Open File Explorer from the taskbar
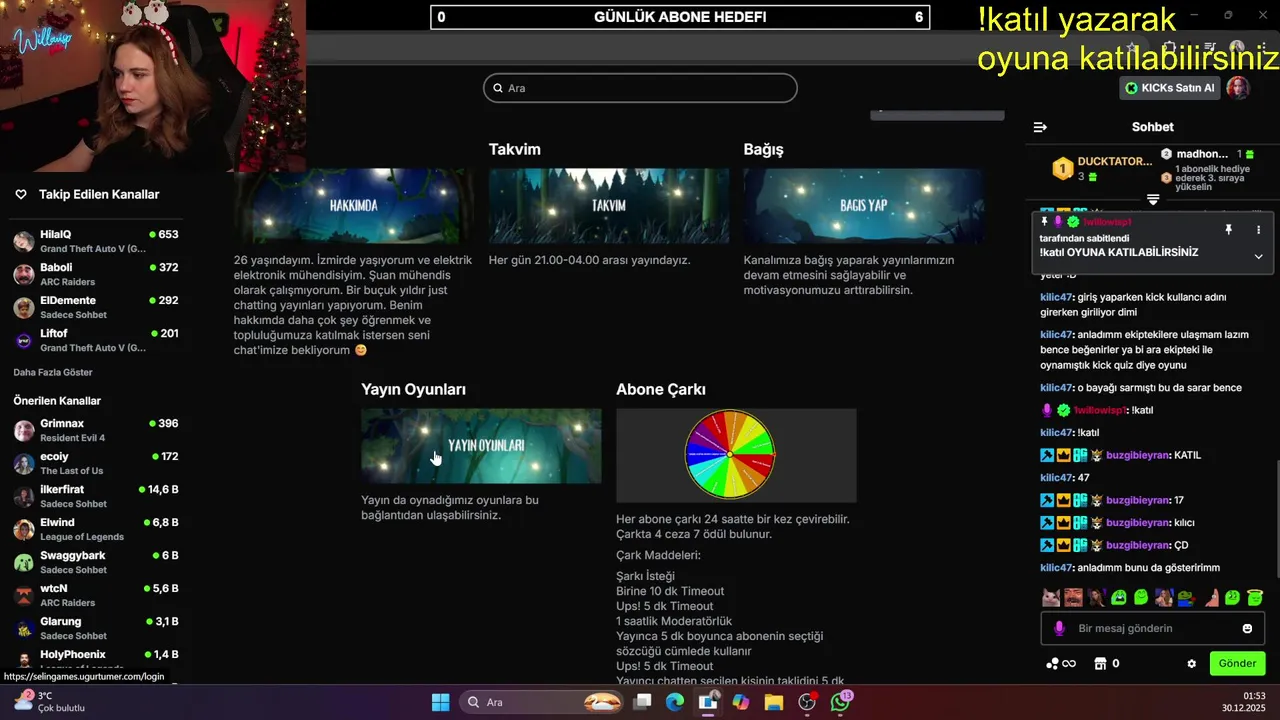Viewport: 1280px width, 720px height. click(x=774, y=702)
